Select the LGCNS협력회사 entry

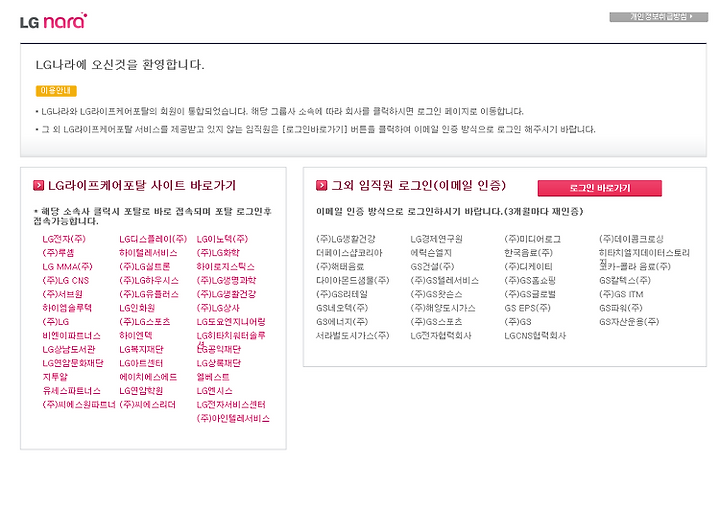click(x=535, y=336)
